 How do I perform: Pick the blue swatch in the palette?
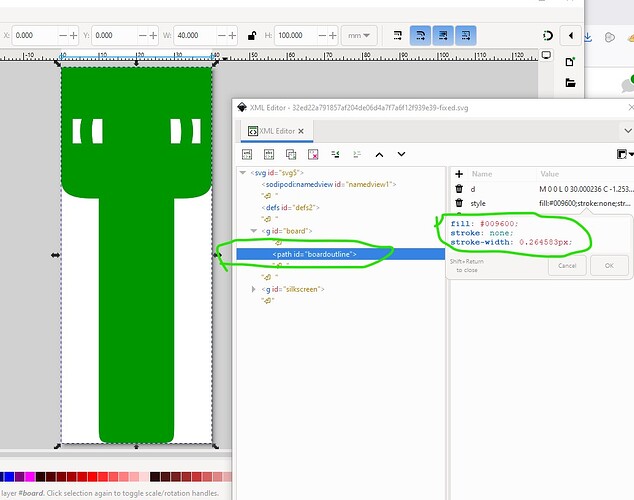tap(8, 477)
